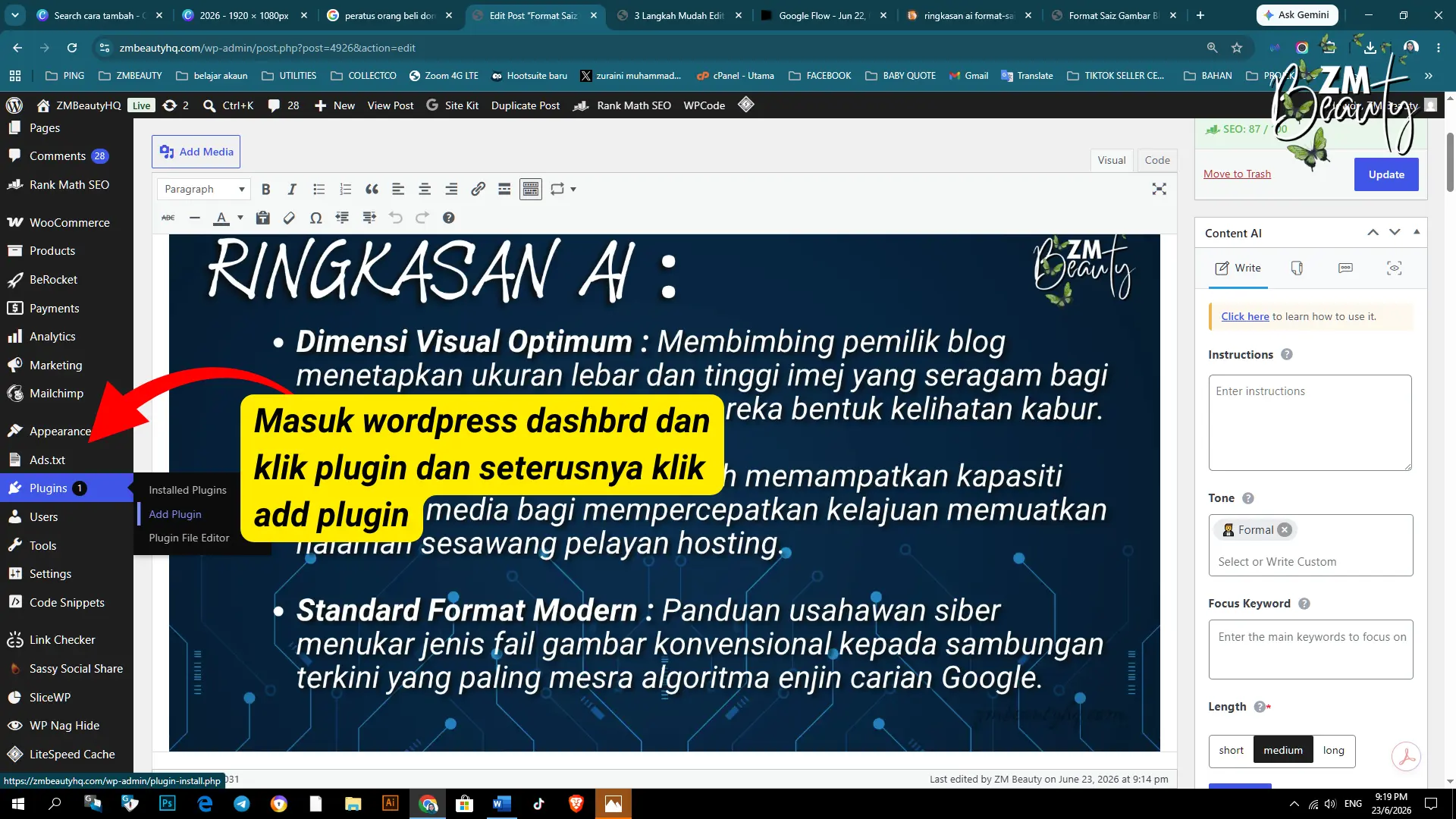This screenshot has height=819, width=1456.
Task: Open the Select or Write Custom tone field
Action: [1310, 562]
